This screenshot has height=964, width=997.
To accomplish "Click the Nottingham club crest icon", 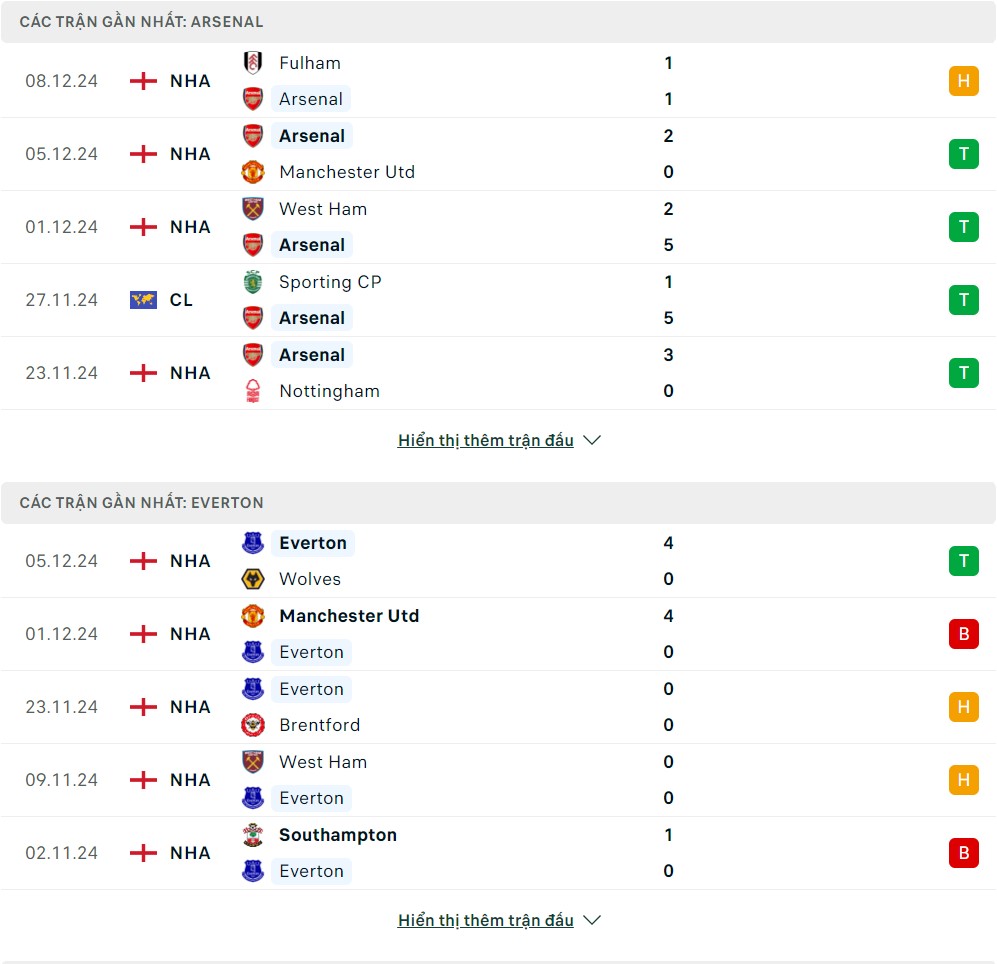I will 253,391.
